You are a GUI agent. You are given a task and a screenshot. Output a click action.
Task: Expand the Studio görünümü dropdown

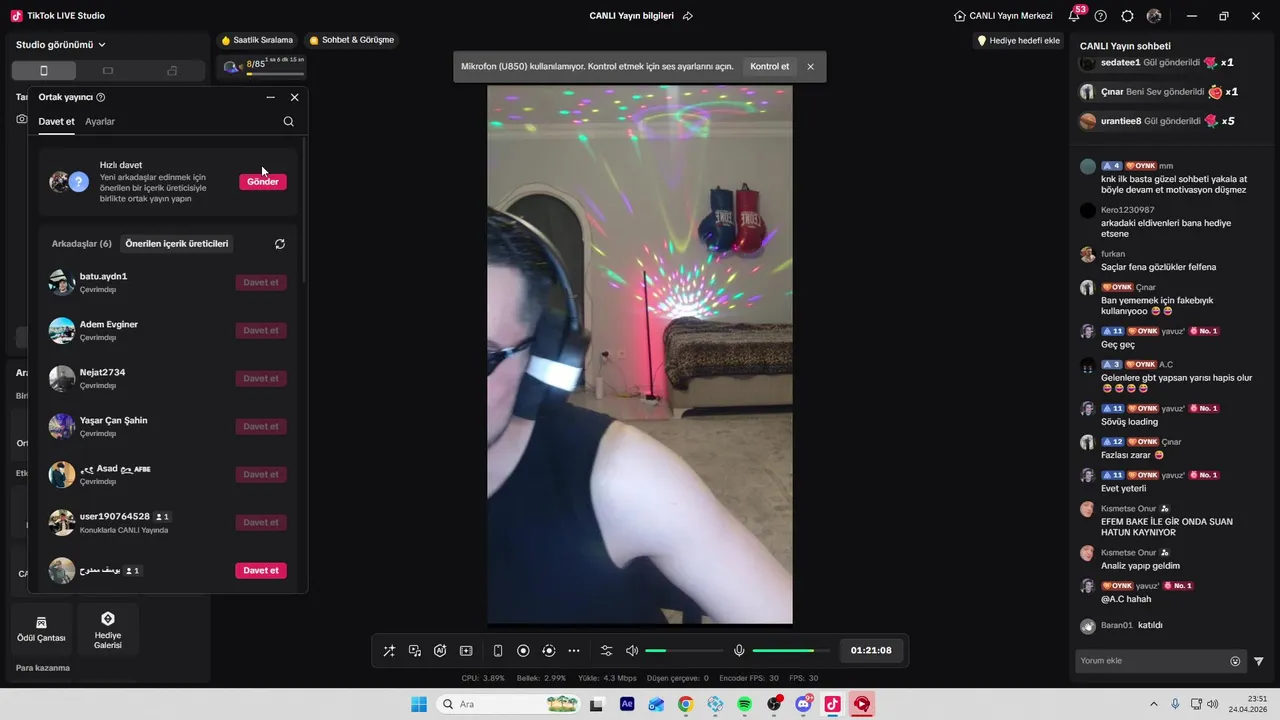coord(61,45)
